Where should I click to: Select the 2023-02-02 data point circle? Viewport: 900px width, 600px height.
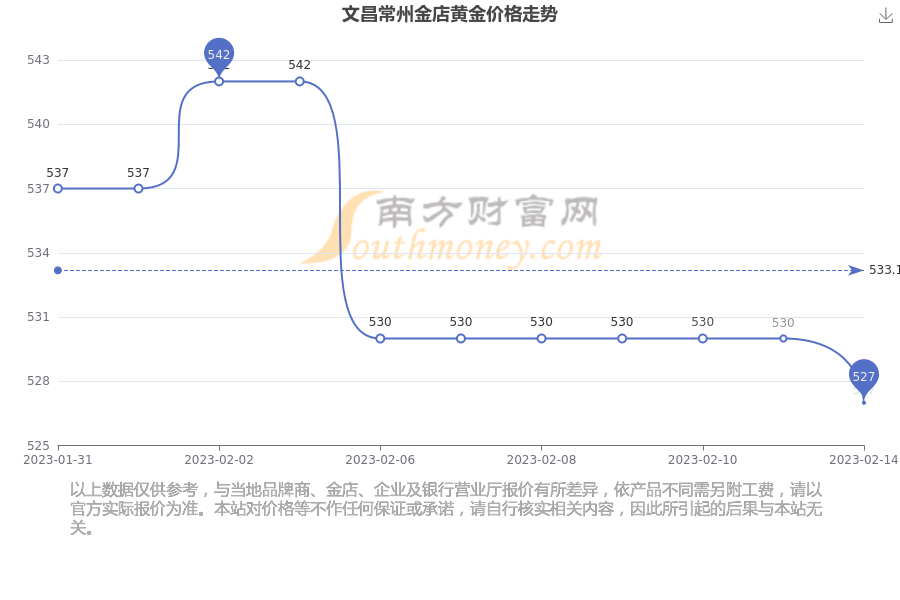[x=219, y=82]
